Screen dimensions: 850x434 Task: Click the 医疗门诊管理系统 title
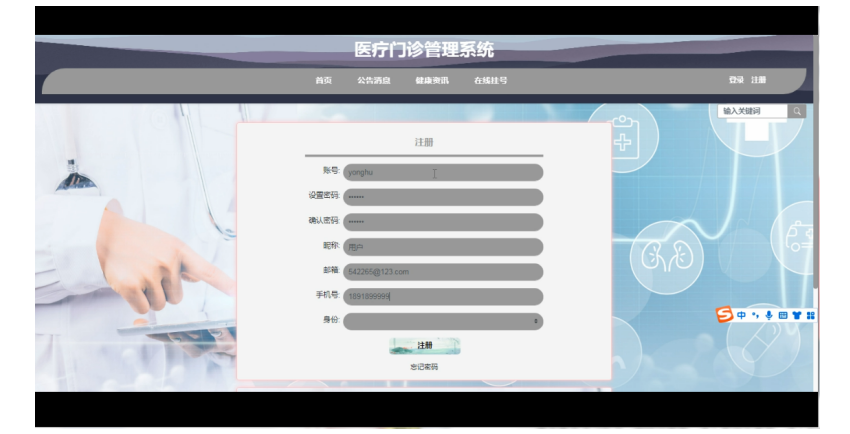(424, 49)
